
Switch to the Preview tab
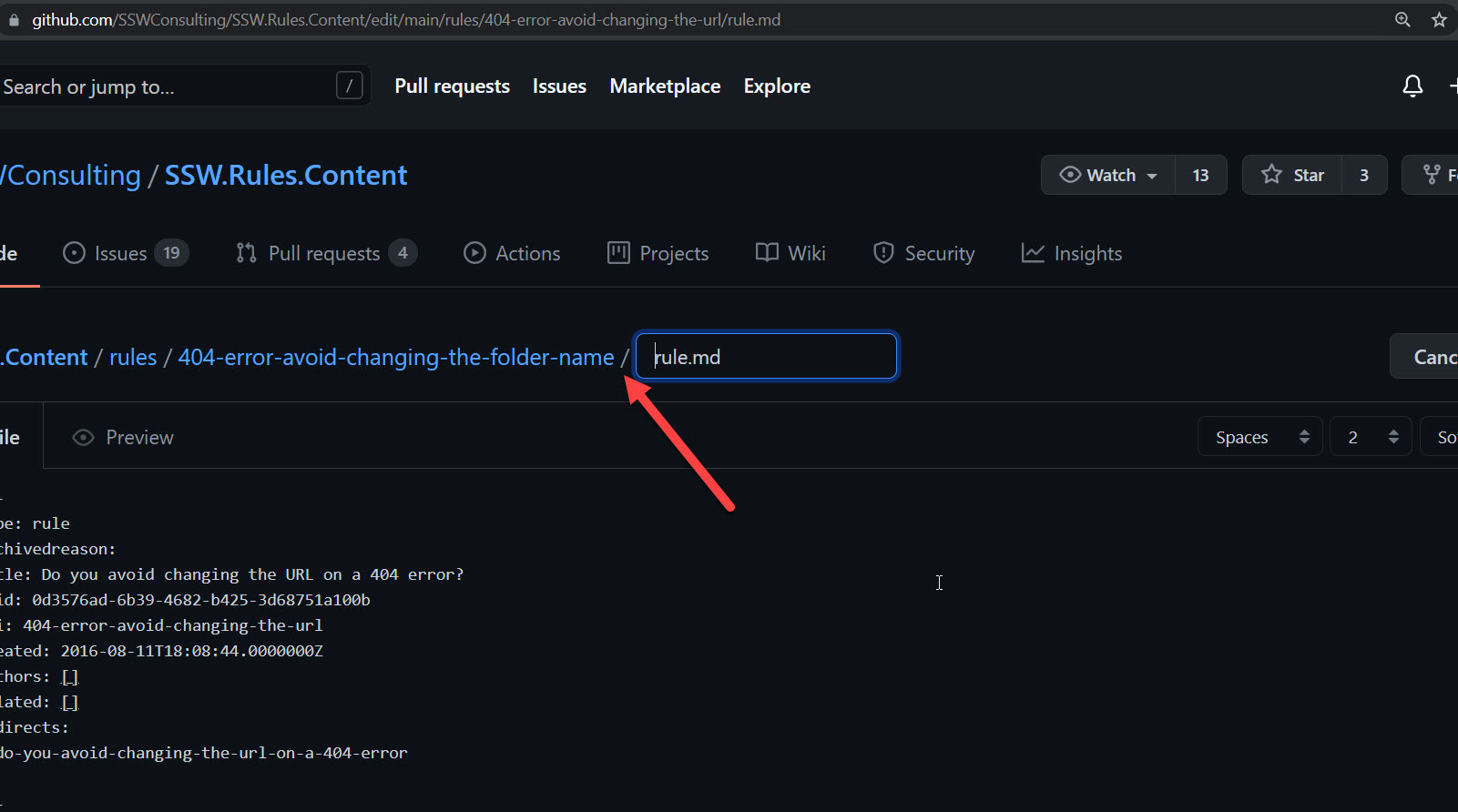[123, 438]
